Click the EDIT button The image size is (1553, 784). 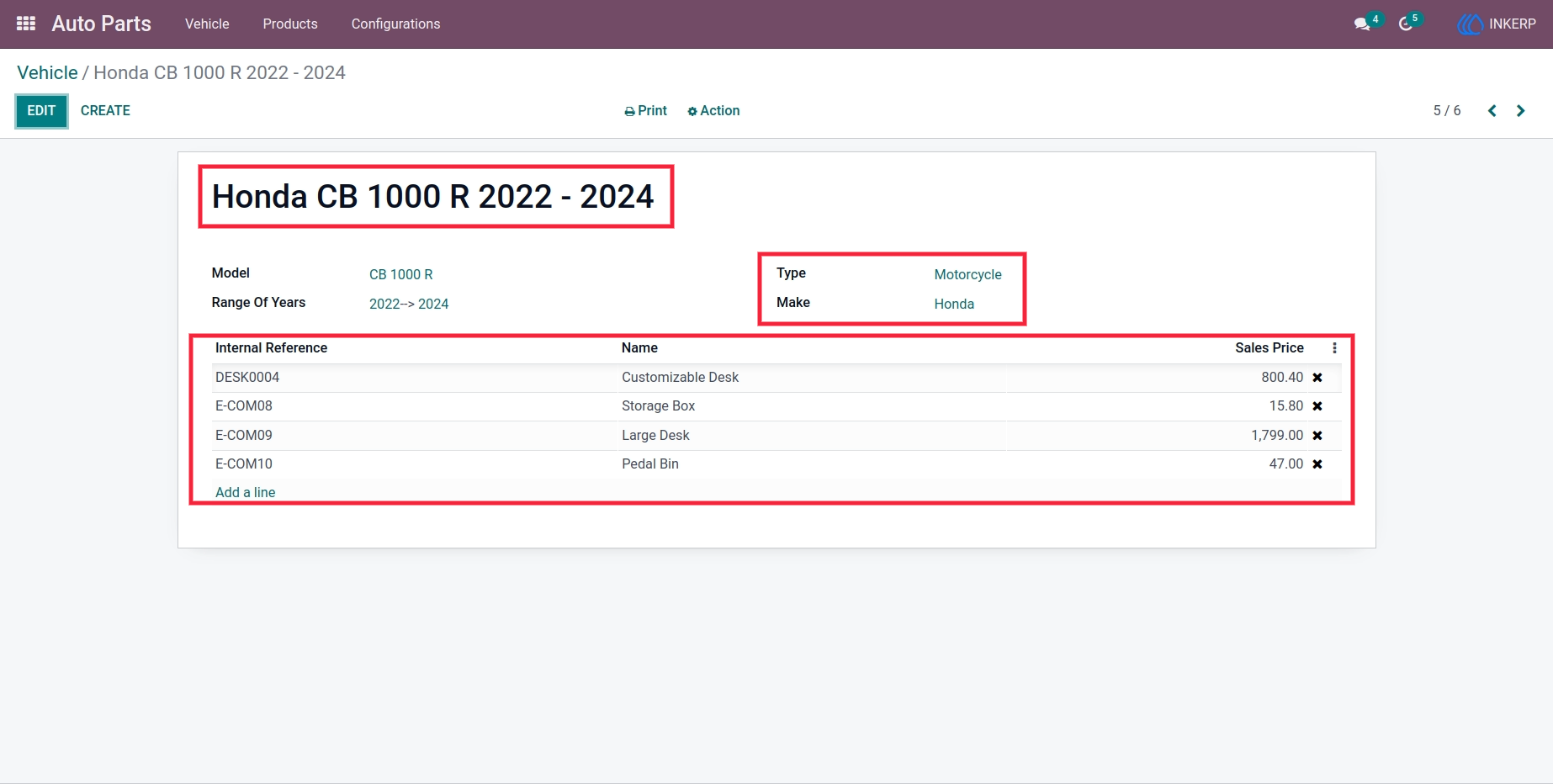click(x=41, y=111)
